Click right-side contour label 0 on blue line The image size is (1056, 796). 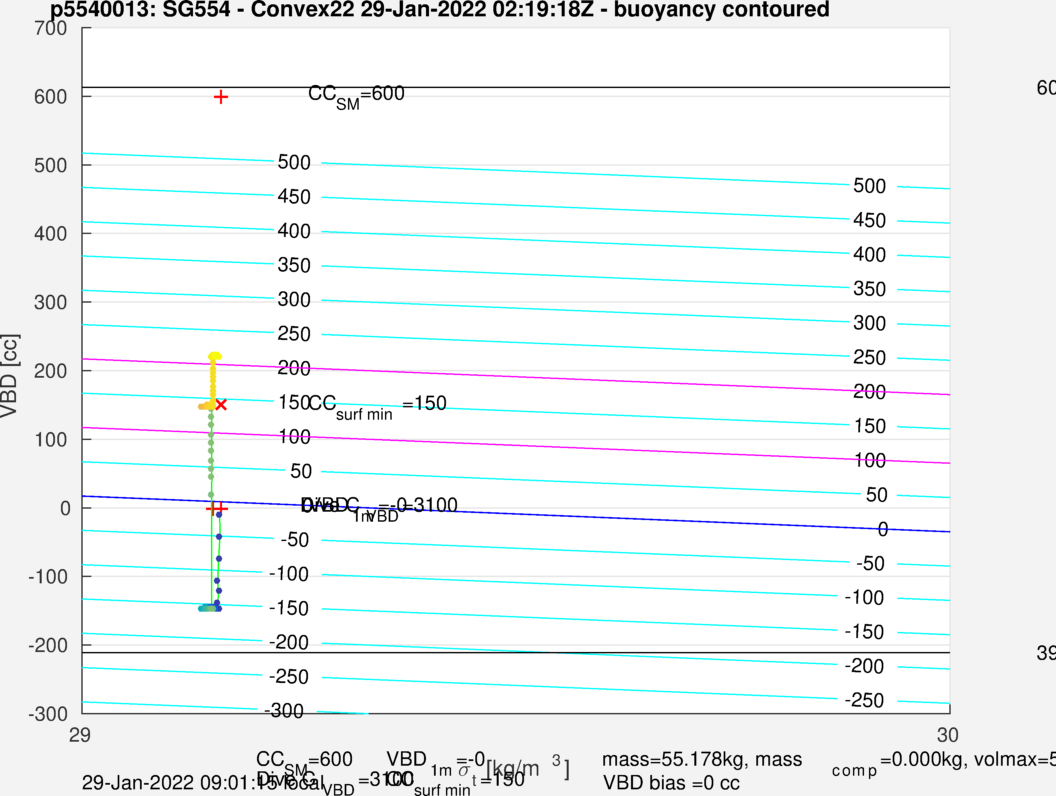[882, 530]
